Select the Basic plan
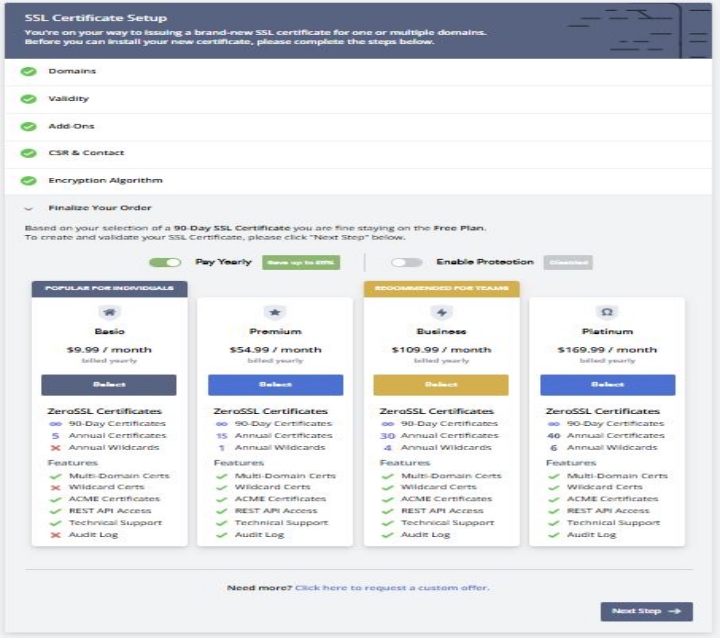Screen dimensions: 720x638 pos(109,385)
